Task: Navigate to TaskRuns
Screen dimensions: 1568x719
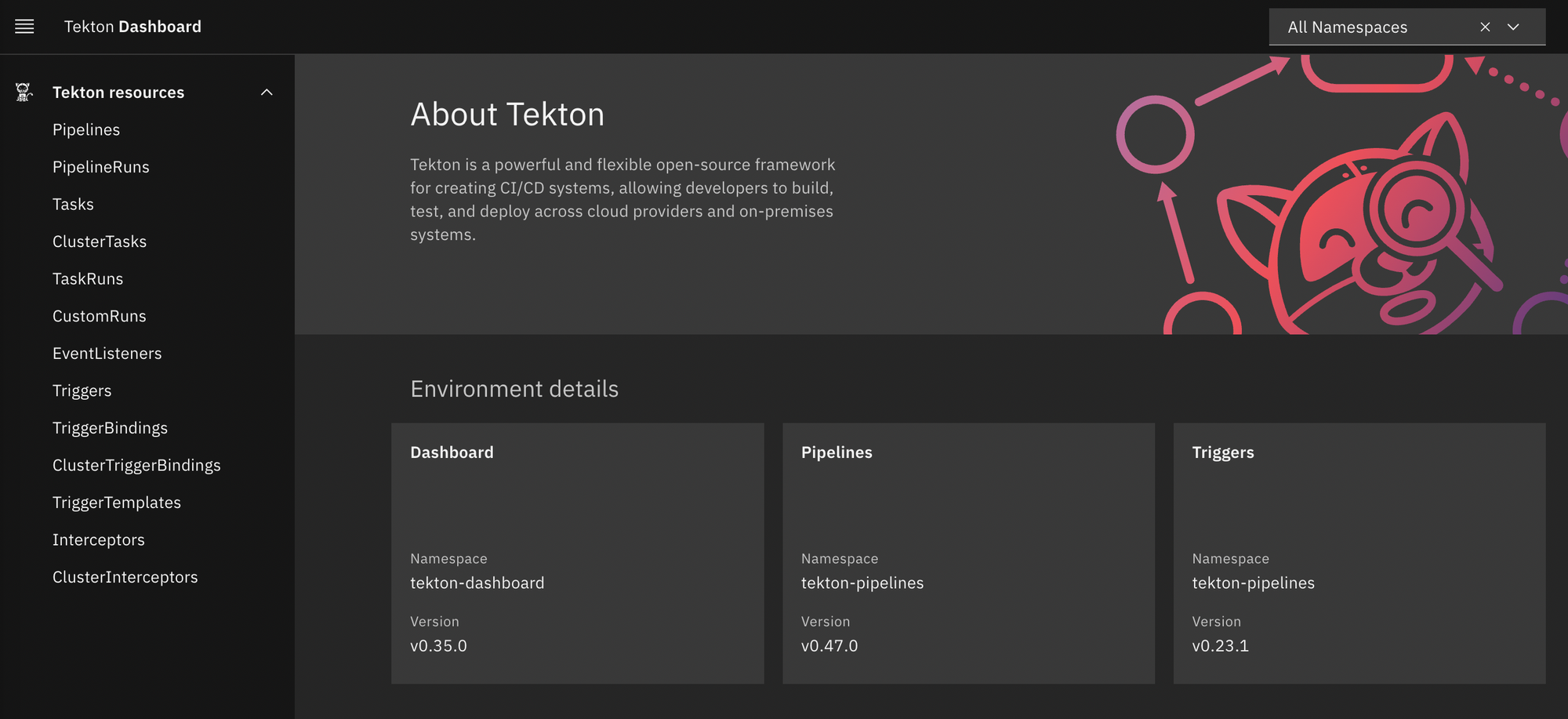Action: pyautogui.click(x=88, y=278)
